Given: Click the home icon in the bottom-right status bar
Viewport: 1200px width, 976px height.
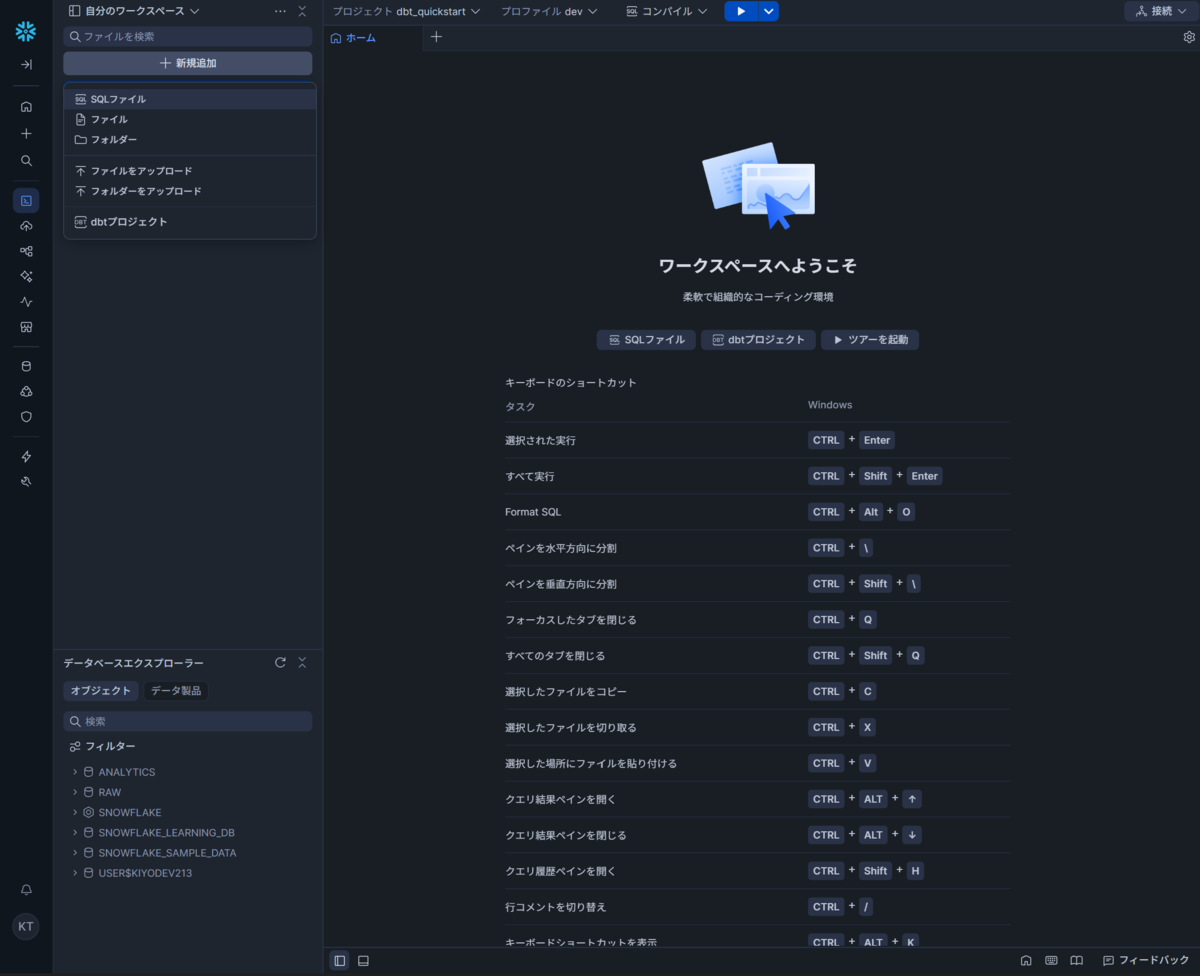Looking at the screenshot, I should pos(1026,960).
